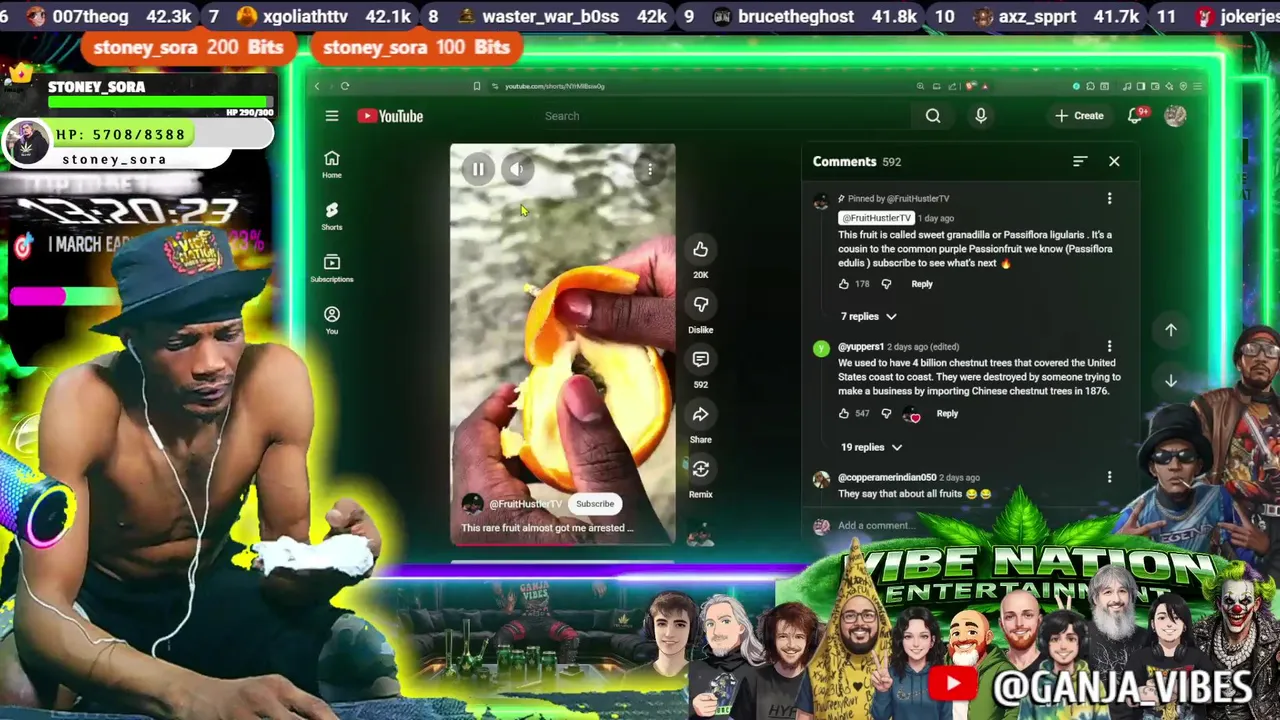Open the You section in sidebar

click(332, 320)
